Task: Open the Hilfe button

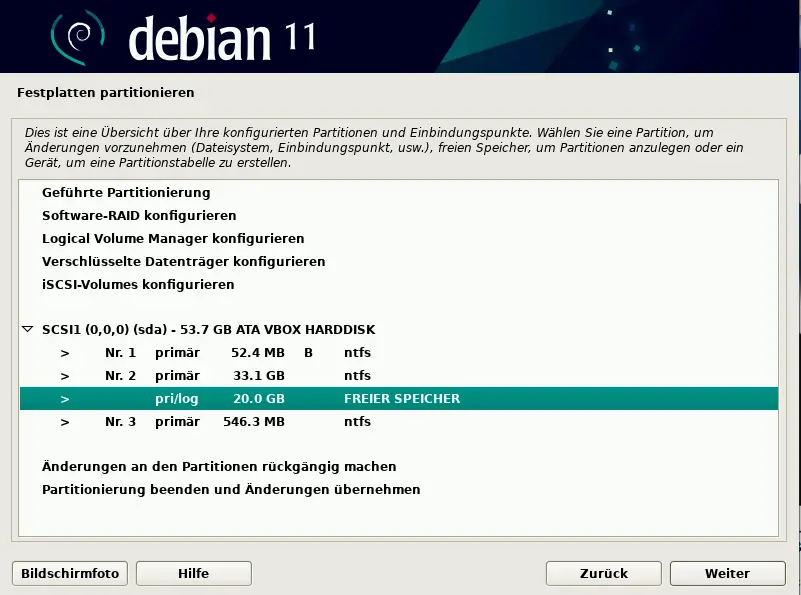Action: (194, 574)
